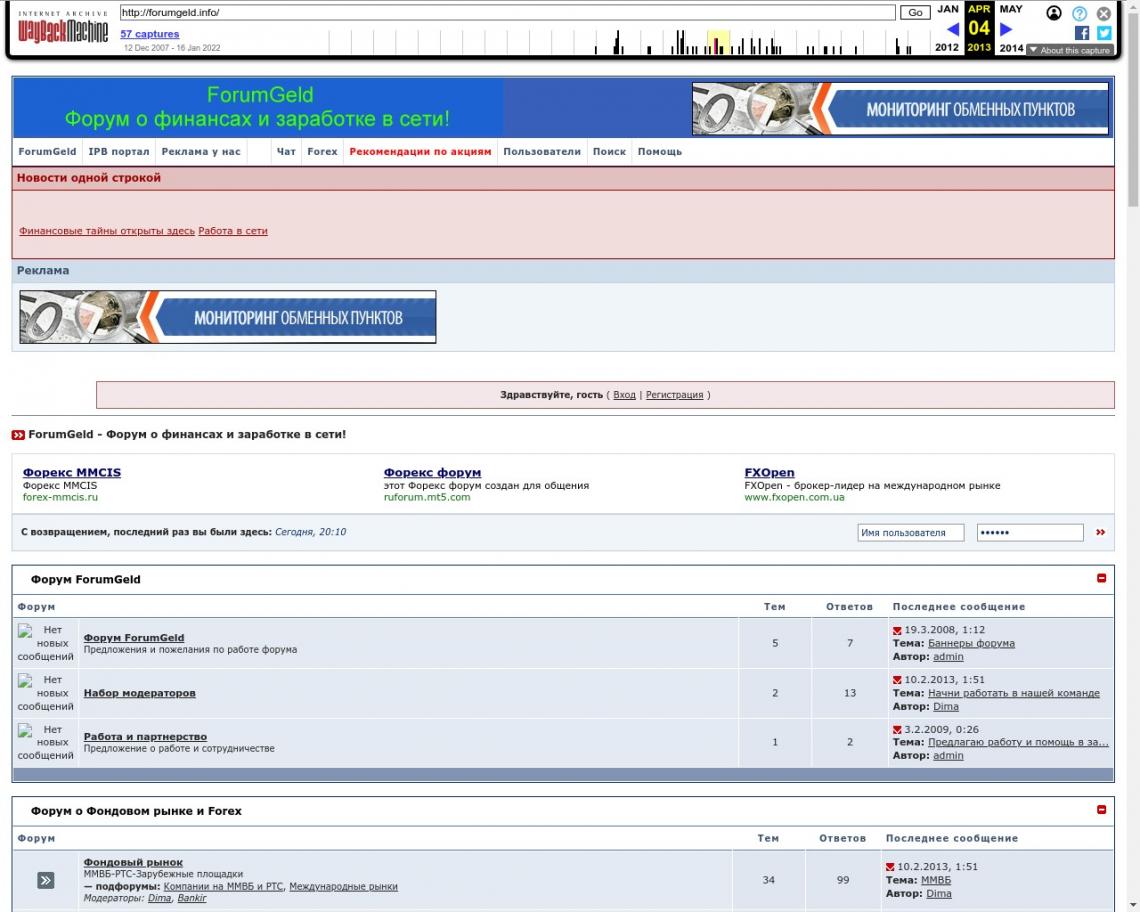Open the Пользователи menu item
Image resolution: width=1140 pixels, height=912 pixels.
click(x=541, y=152)
